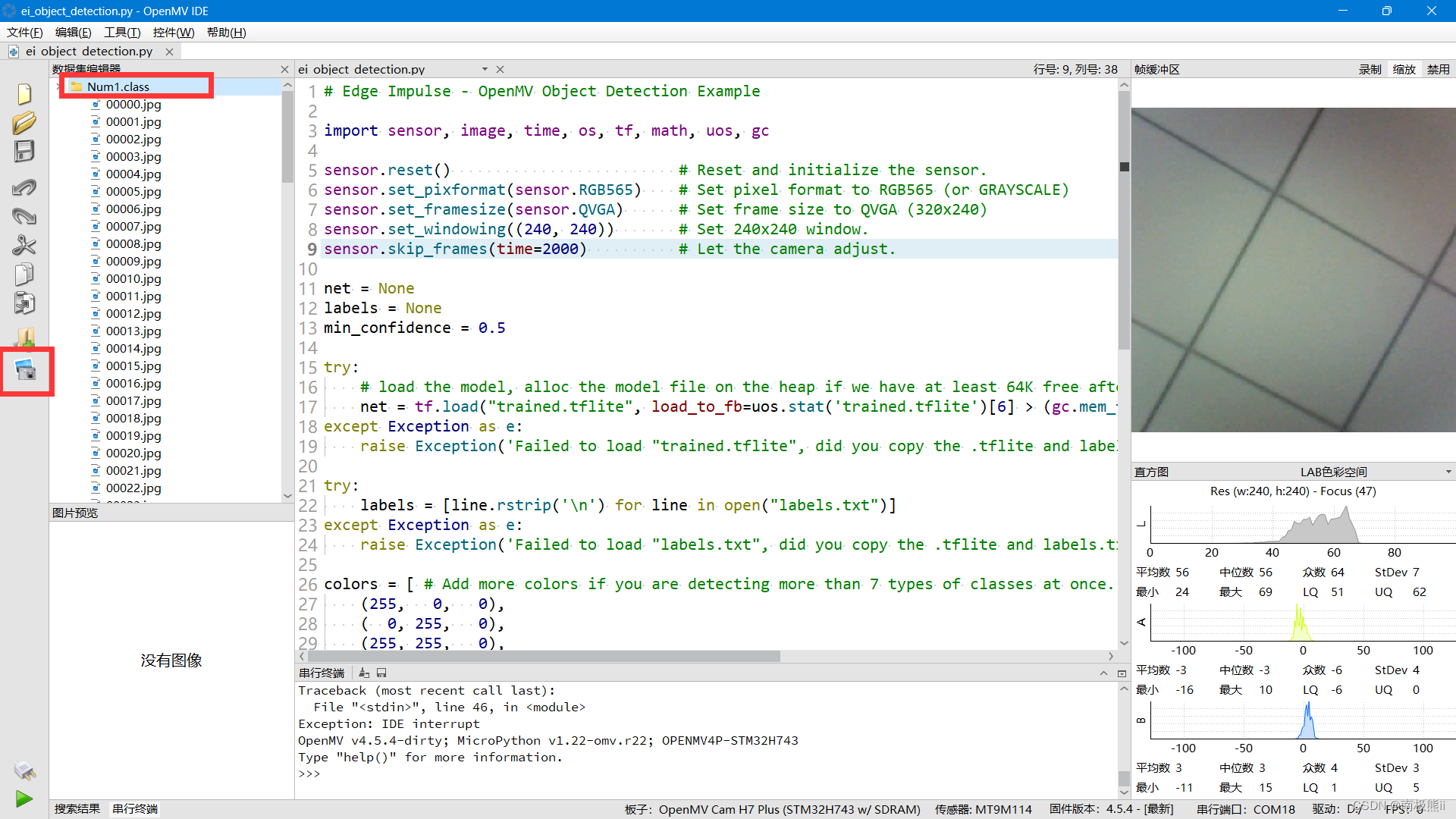The image size is (1456, 819).
Task: Click the clear serial terminal icon
Action: [x=364, y=673]
